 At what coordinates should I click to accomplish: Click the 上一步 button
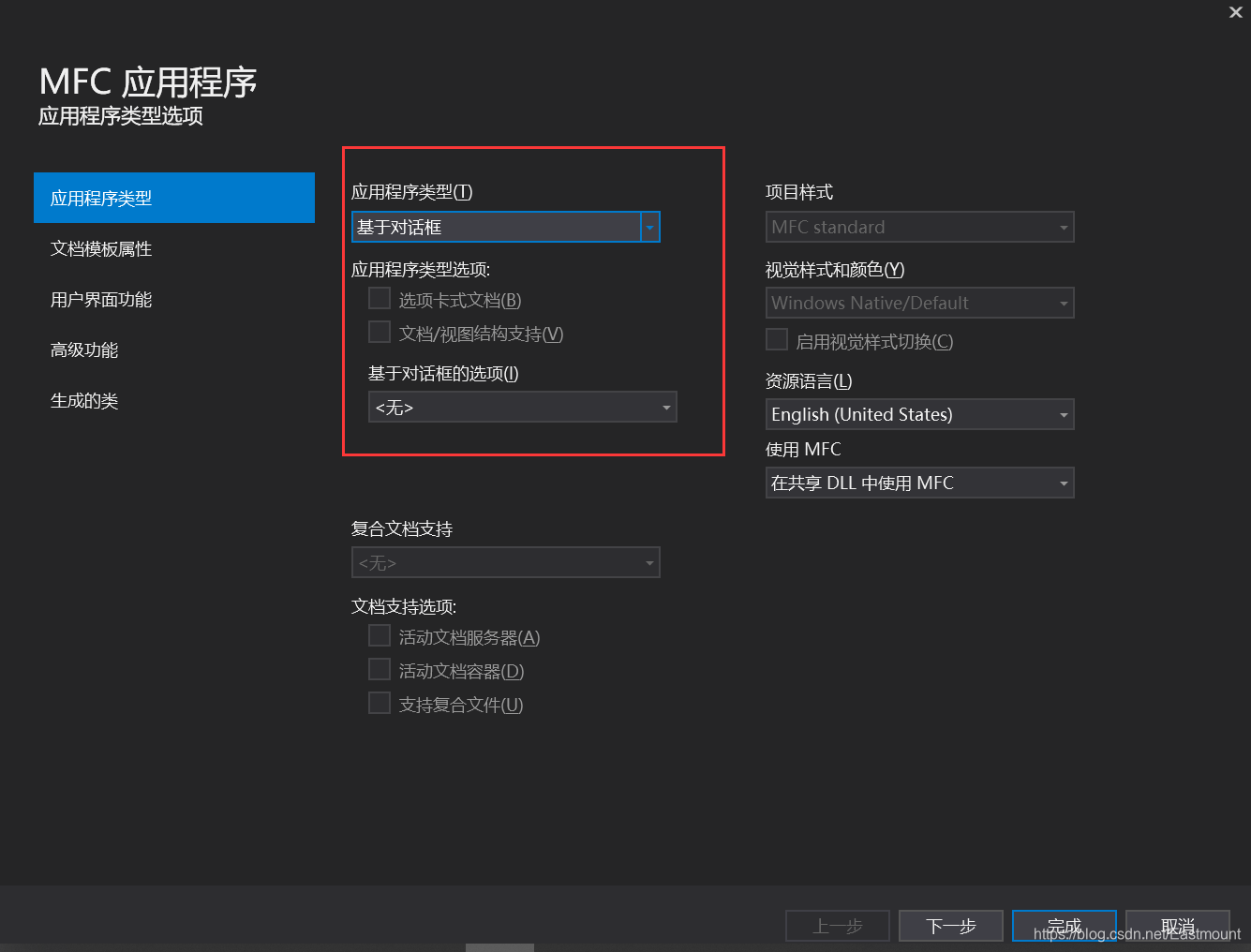click(x=838, y=926)
